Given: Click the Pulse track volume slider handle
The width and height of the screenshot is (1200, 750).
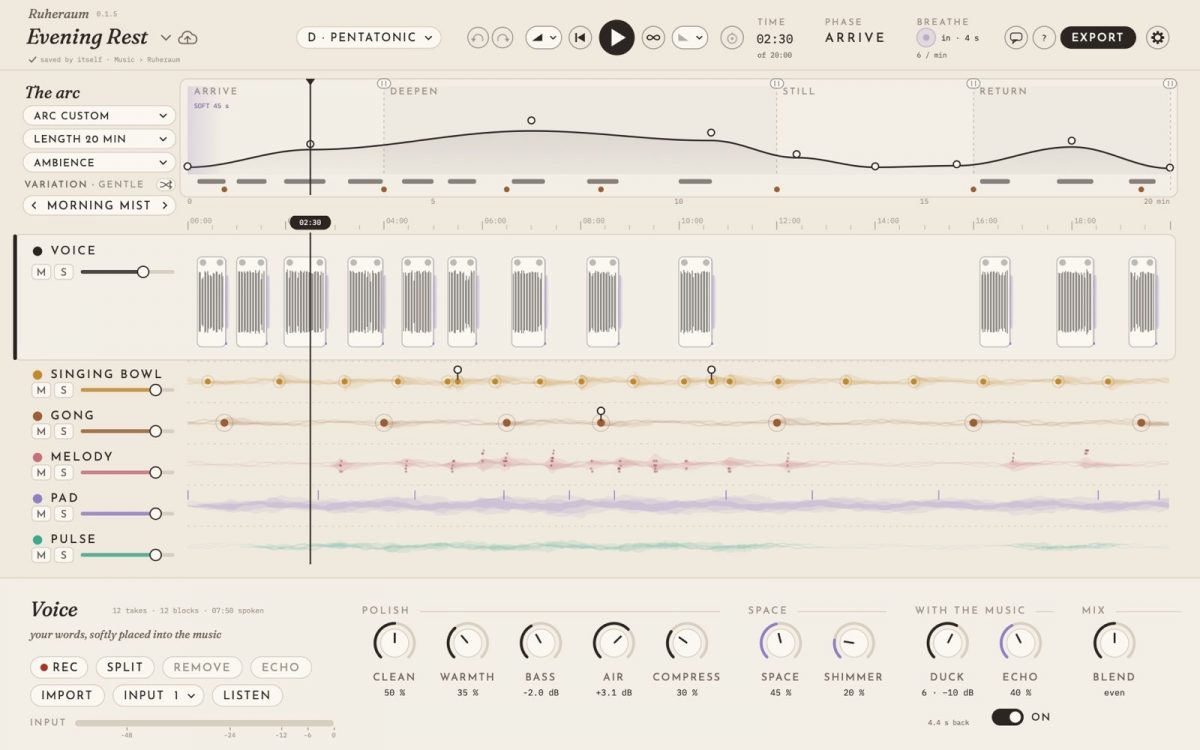Looking at the screenshot, I should click(x=155, y=555).
